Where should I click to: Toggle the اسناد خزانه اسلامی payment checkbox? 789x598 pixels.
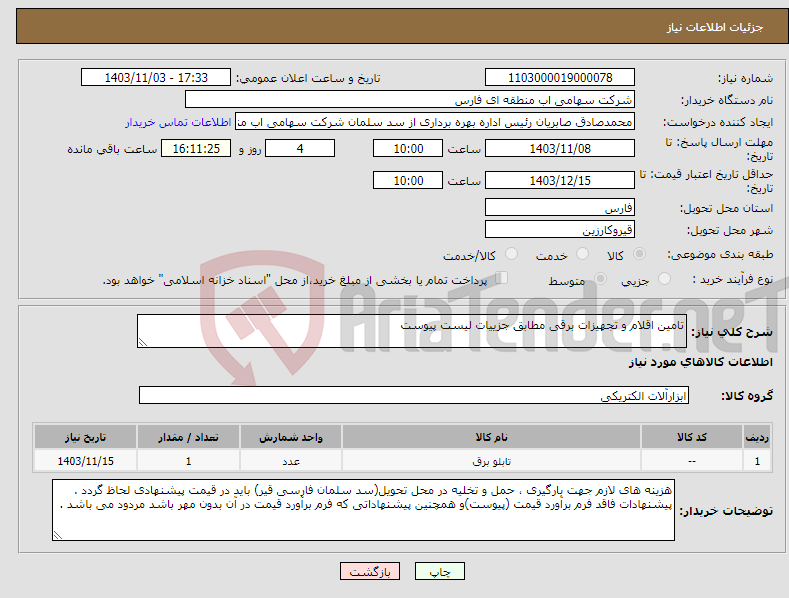click(502, 278)
